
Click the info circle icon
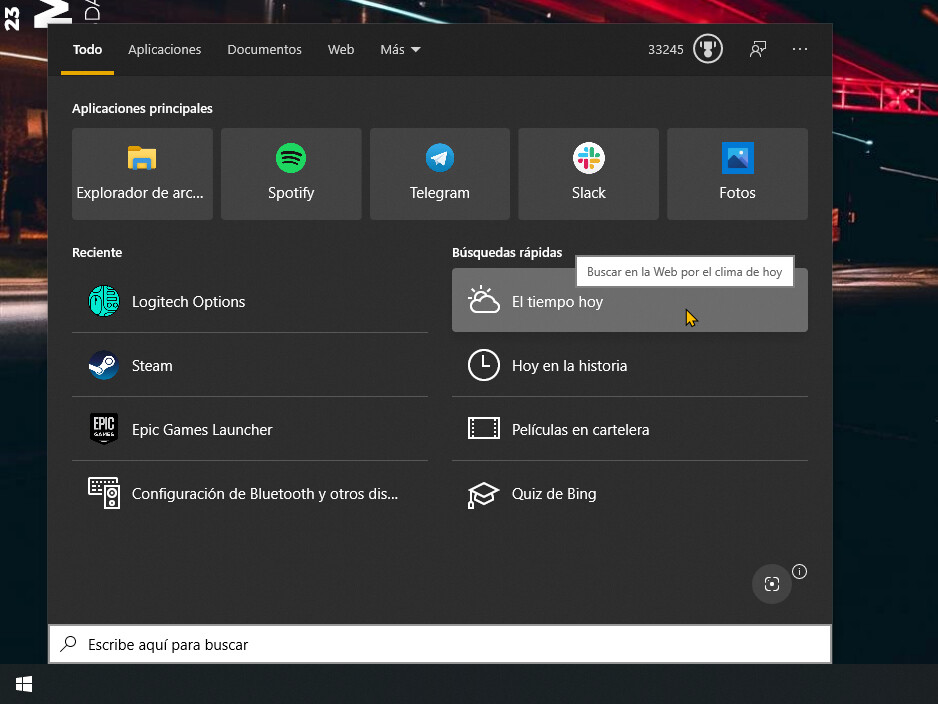click(x=799, y=572)
